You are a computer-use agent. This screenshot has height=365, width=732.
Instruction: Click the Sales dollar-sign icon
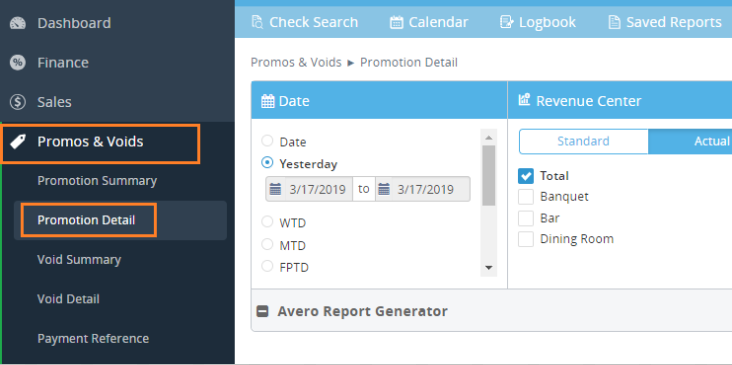tap(18, 102)
